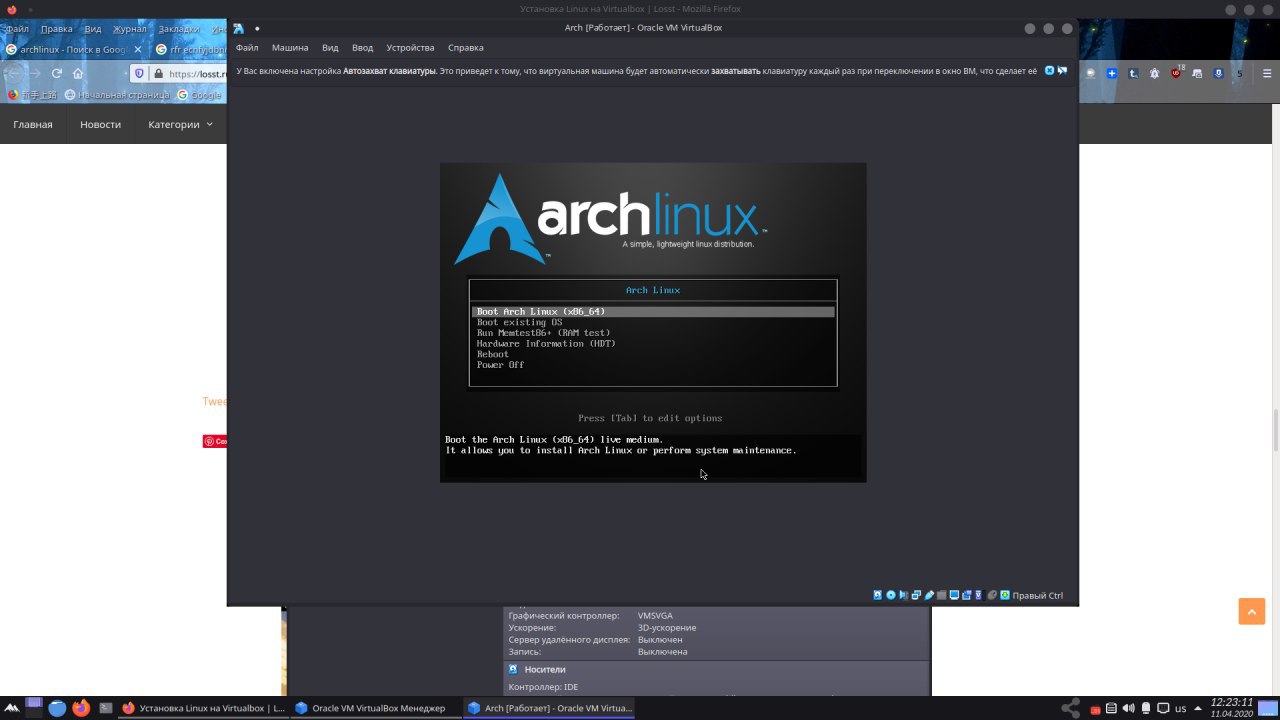The image size is (1280, 720).
Task: Open the Вид menu in VirtualBox VM window
Action: pos(330,47)
